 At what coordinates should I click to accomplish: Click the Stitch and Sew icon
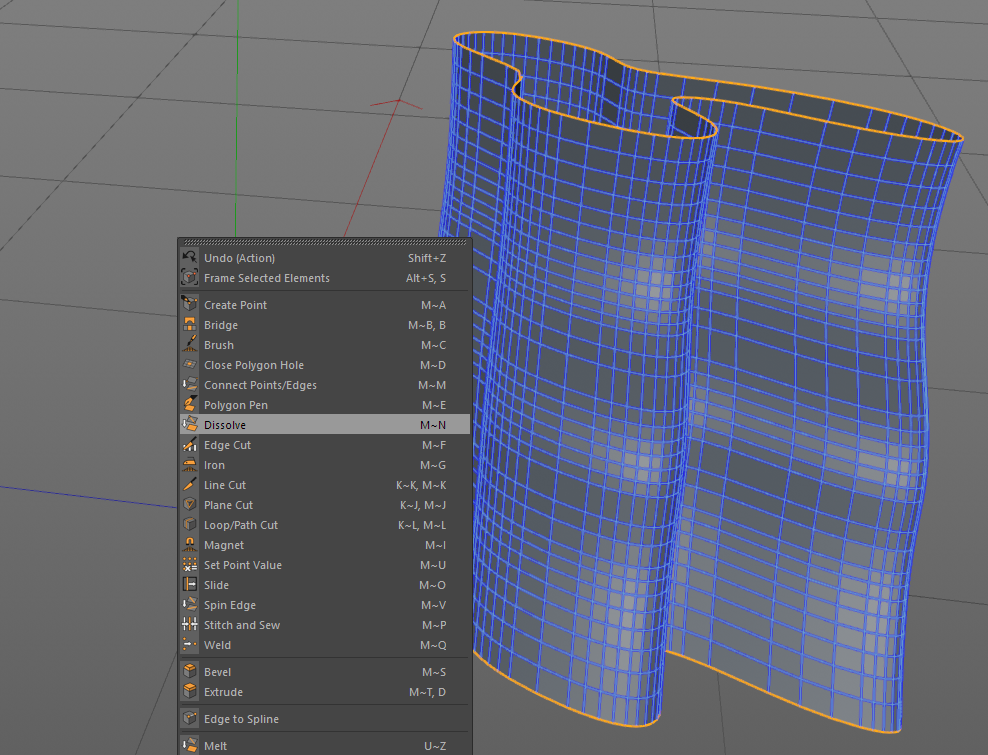[x=190, y=625]
